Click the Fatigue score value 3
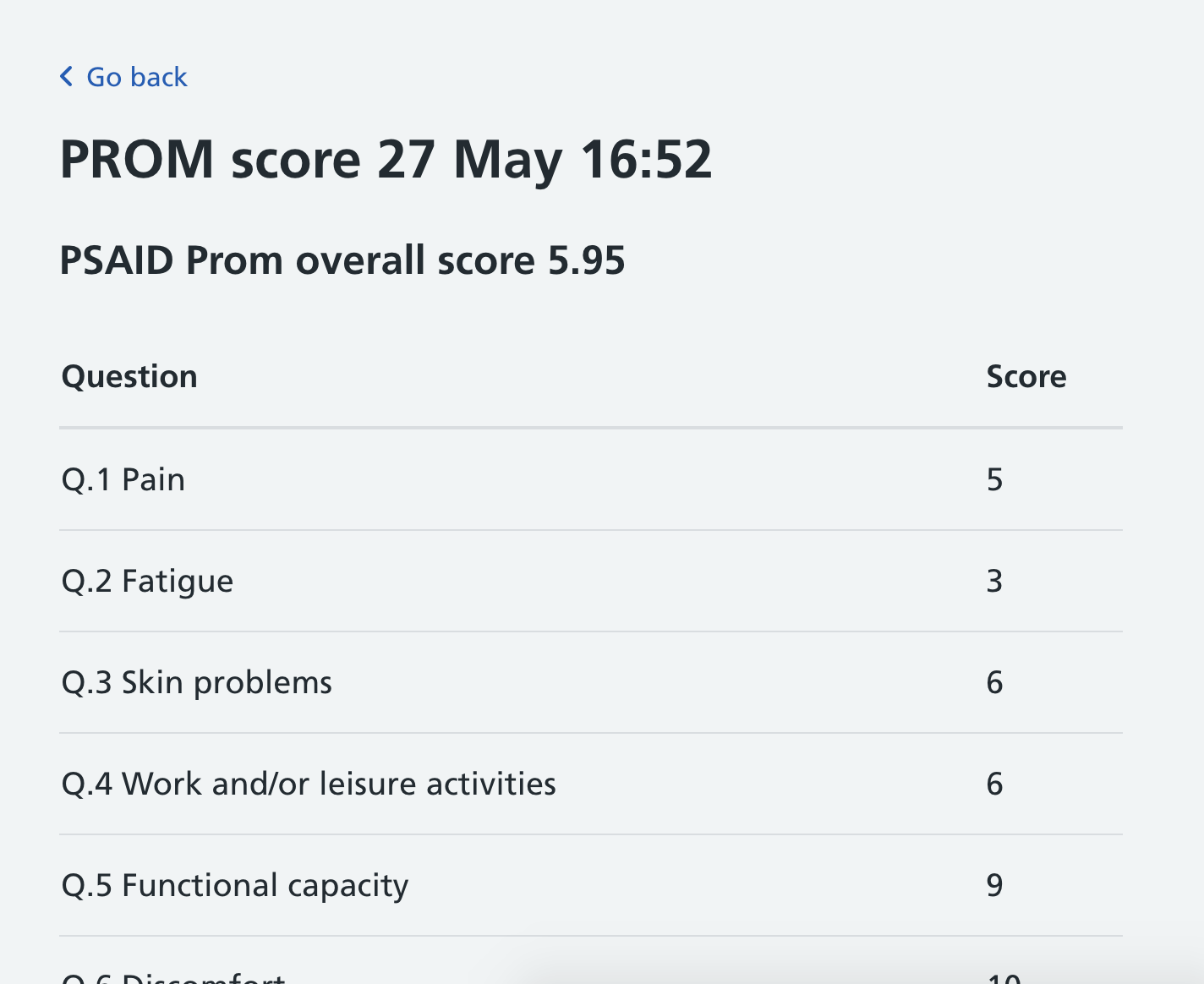This screenshot has height=984, width=1204. [x=994, y=582]
